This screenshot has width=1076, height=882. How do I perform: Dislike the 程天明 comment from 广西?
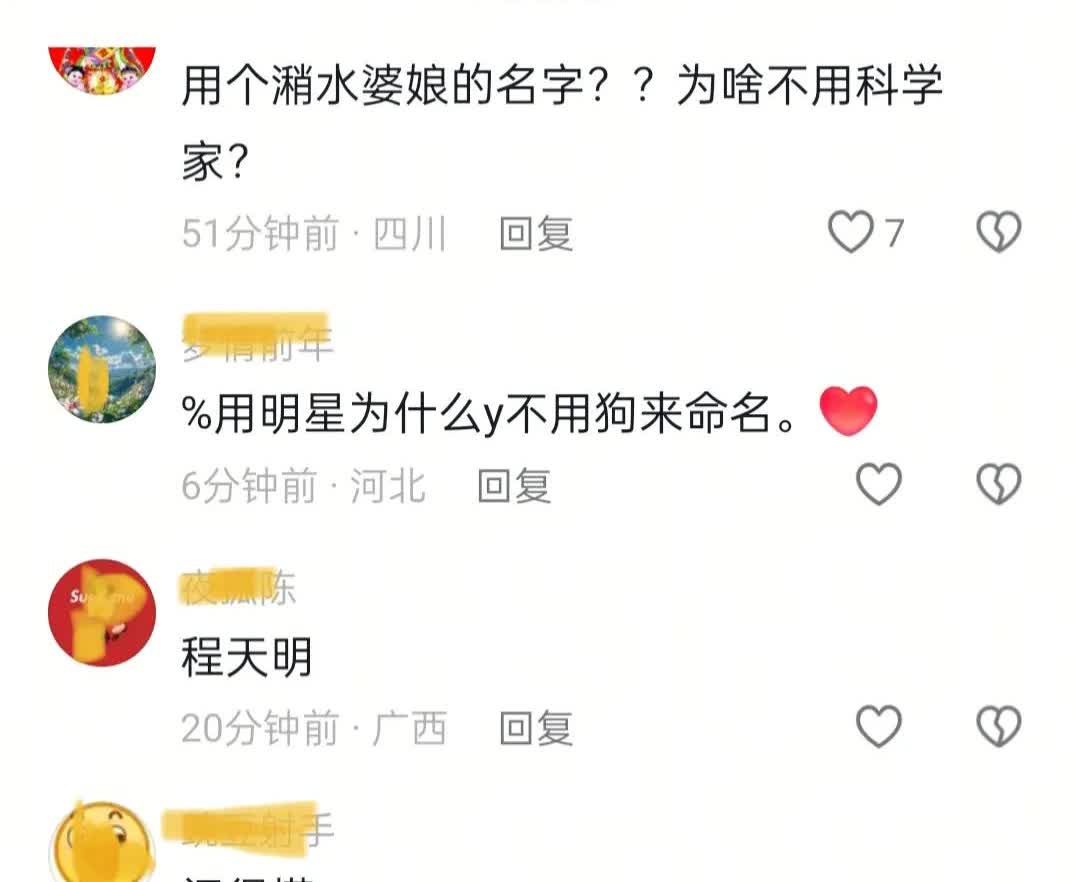coord(999,726)
